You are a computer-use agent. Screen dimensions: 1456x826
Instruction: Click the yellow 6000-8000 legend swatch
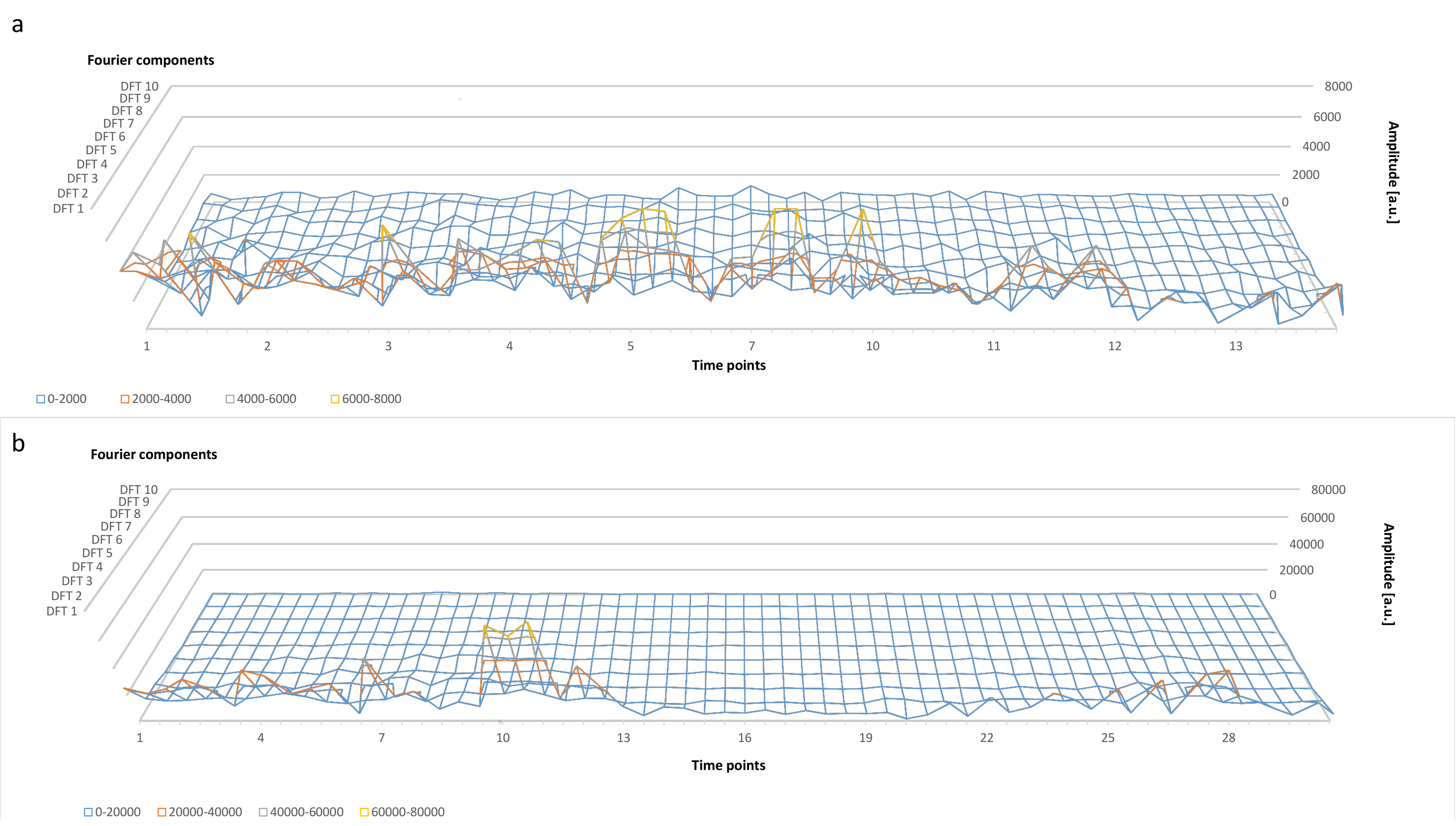(335, 399)
